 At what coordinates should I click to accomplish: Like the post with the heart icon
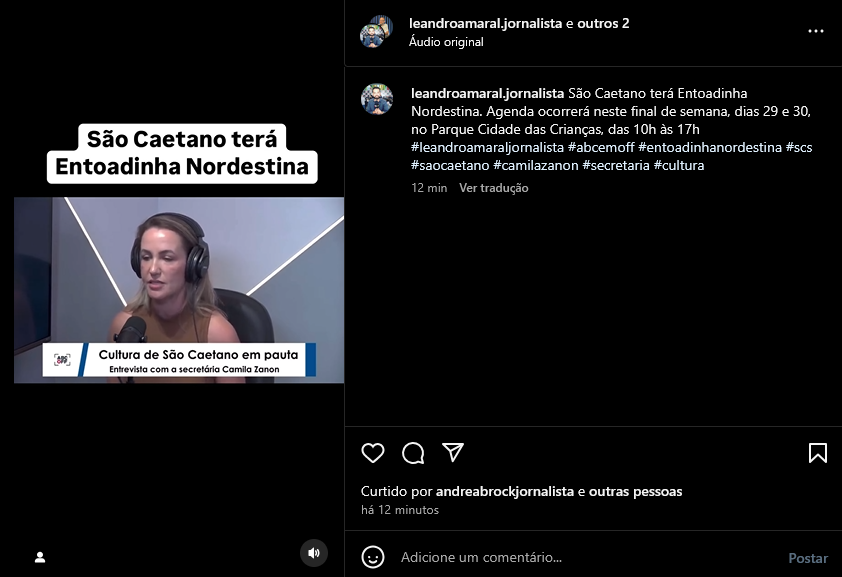(x=373, y=453)
